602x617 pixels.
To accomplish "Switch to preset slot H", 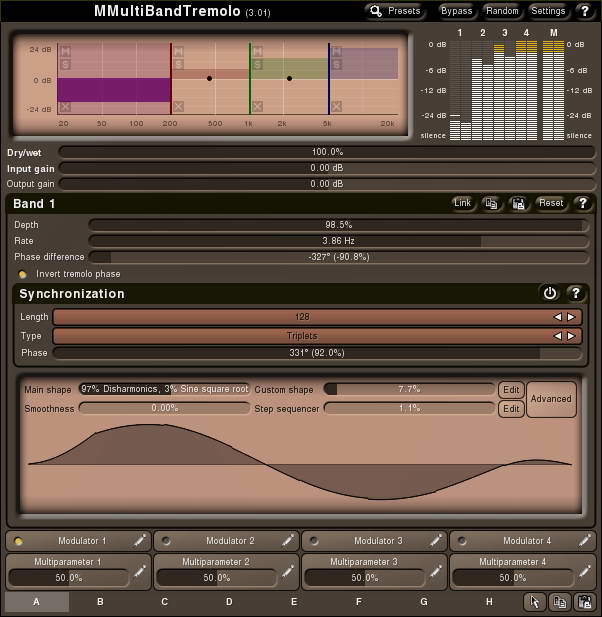I will (489, 602).
